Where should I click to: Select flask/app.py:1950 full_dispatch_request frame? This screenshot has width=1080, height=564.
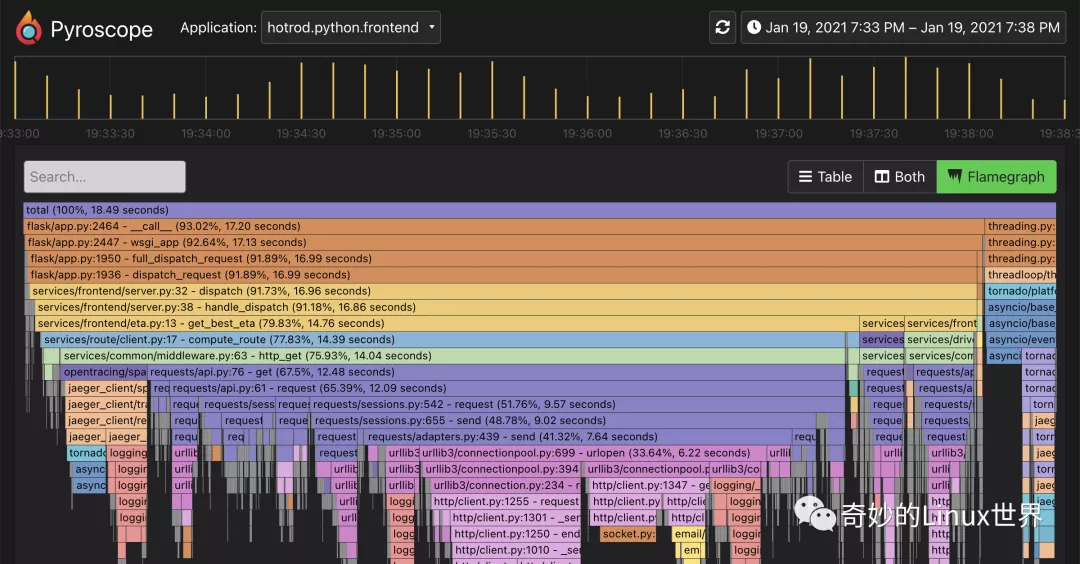503,258
